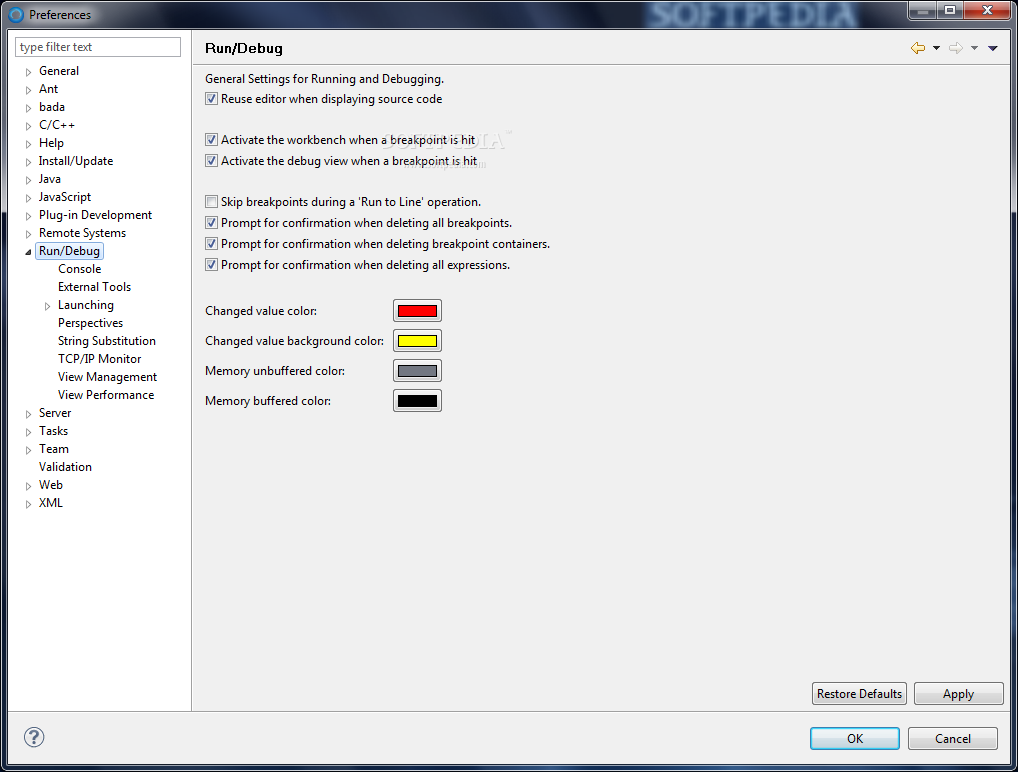Click the back navigation arrow icon

917,48
